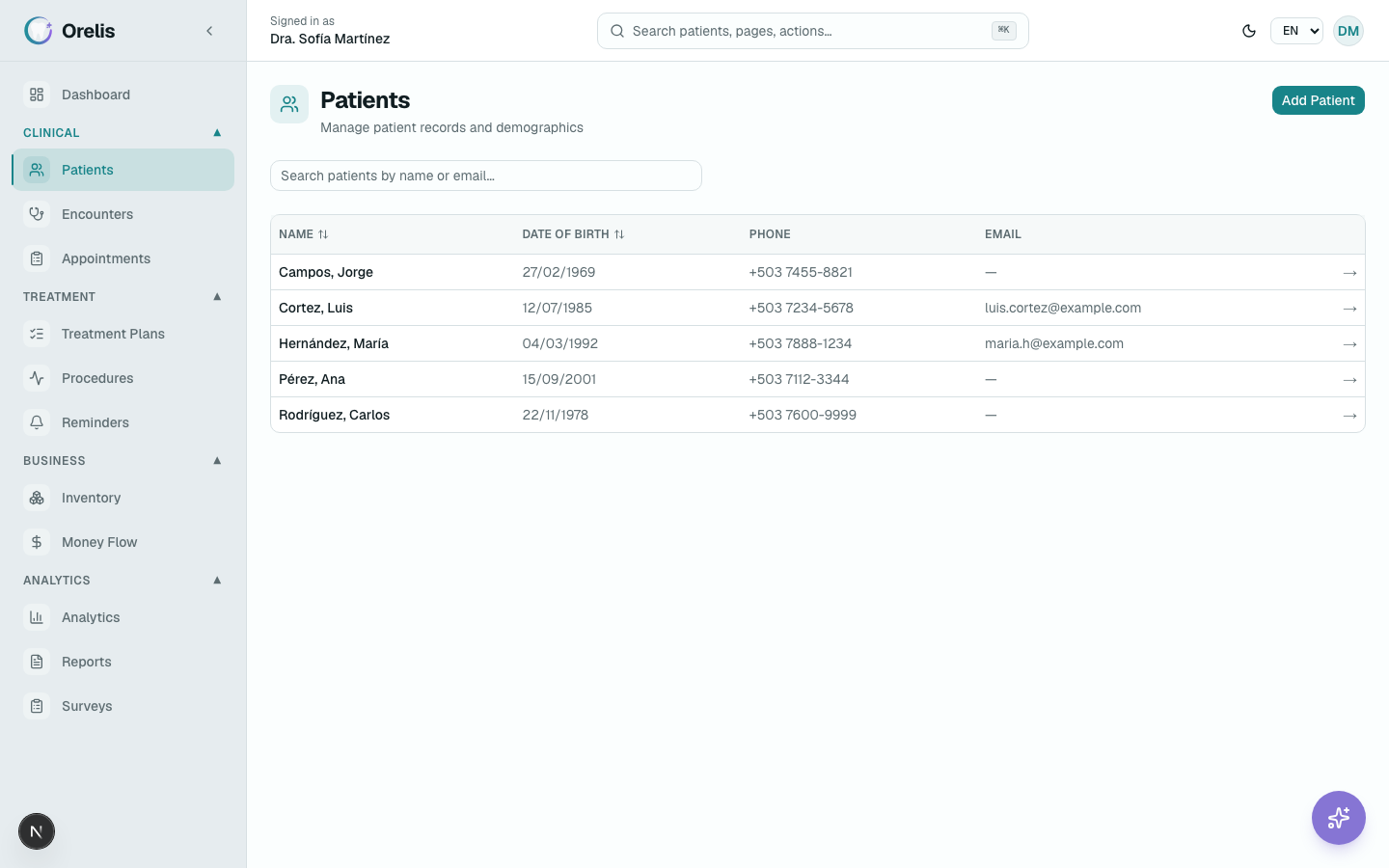This screenshot has width=1389, height=868.
Task: Open Appointments menu item
Action: click(123, 258)
